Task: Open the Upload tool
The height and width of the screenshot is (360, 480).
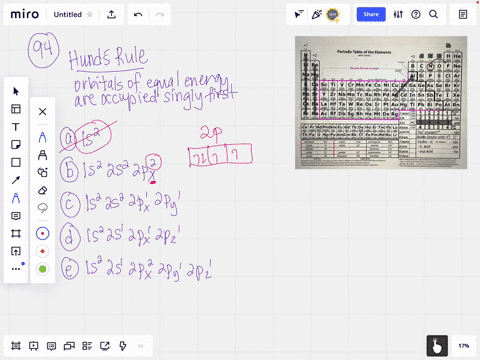Action: [x=16, y=251]
